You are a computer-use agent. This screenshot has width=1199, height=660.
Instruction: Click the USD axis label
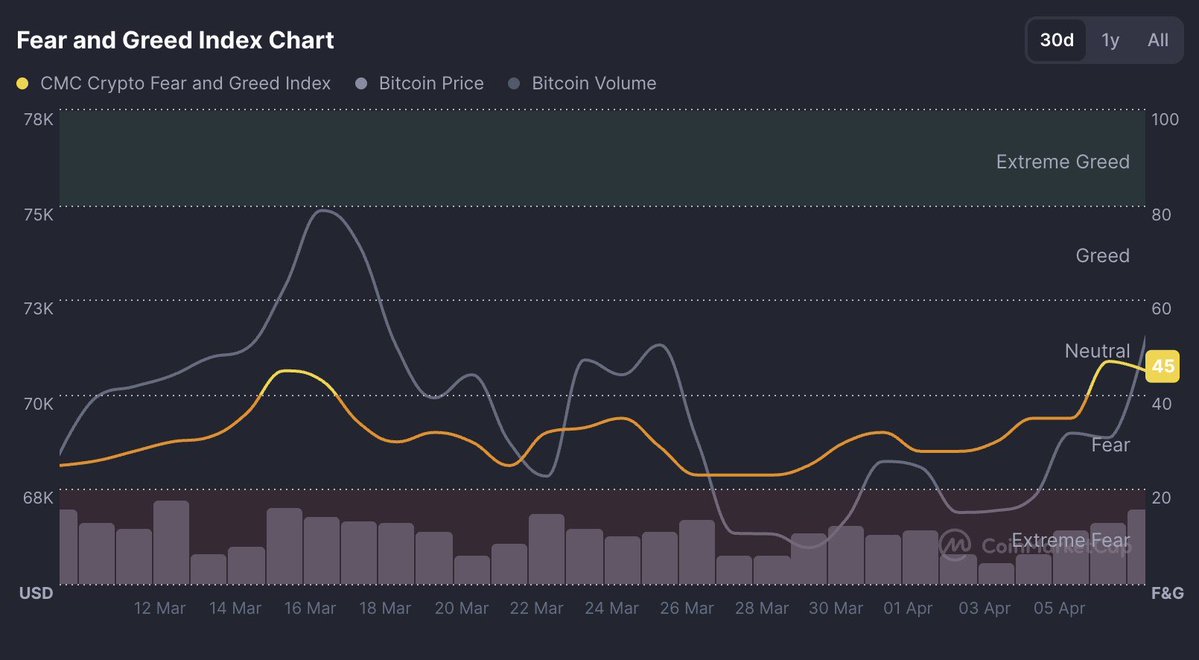pyautogui.click(x=36, y=593)
